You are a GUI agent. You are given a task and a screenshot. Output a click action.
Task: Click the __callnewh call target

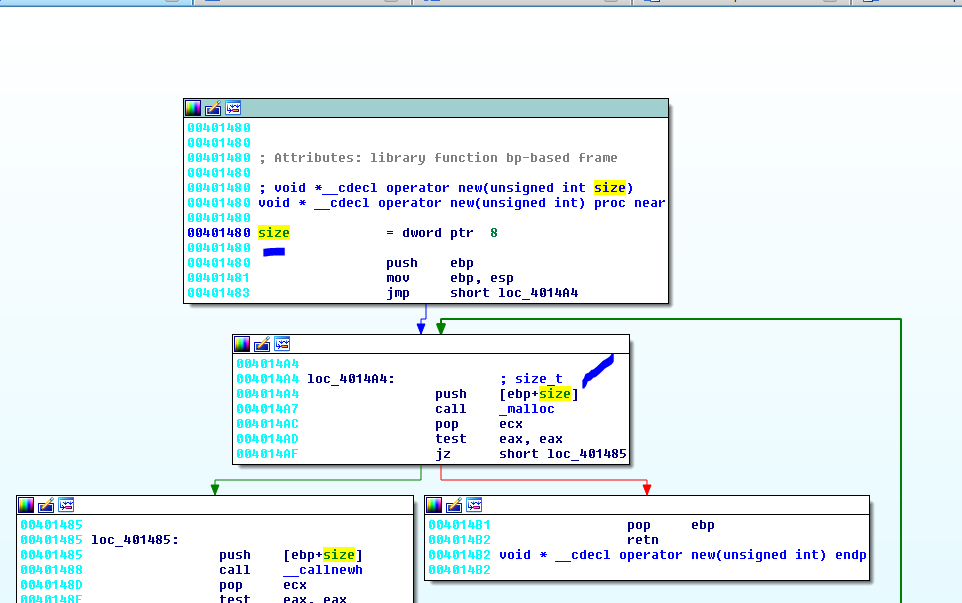click(x=322, y=570)
